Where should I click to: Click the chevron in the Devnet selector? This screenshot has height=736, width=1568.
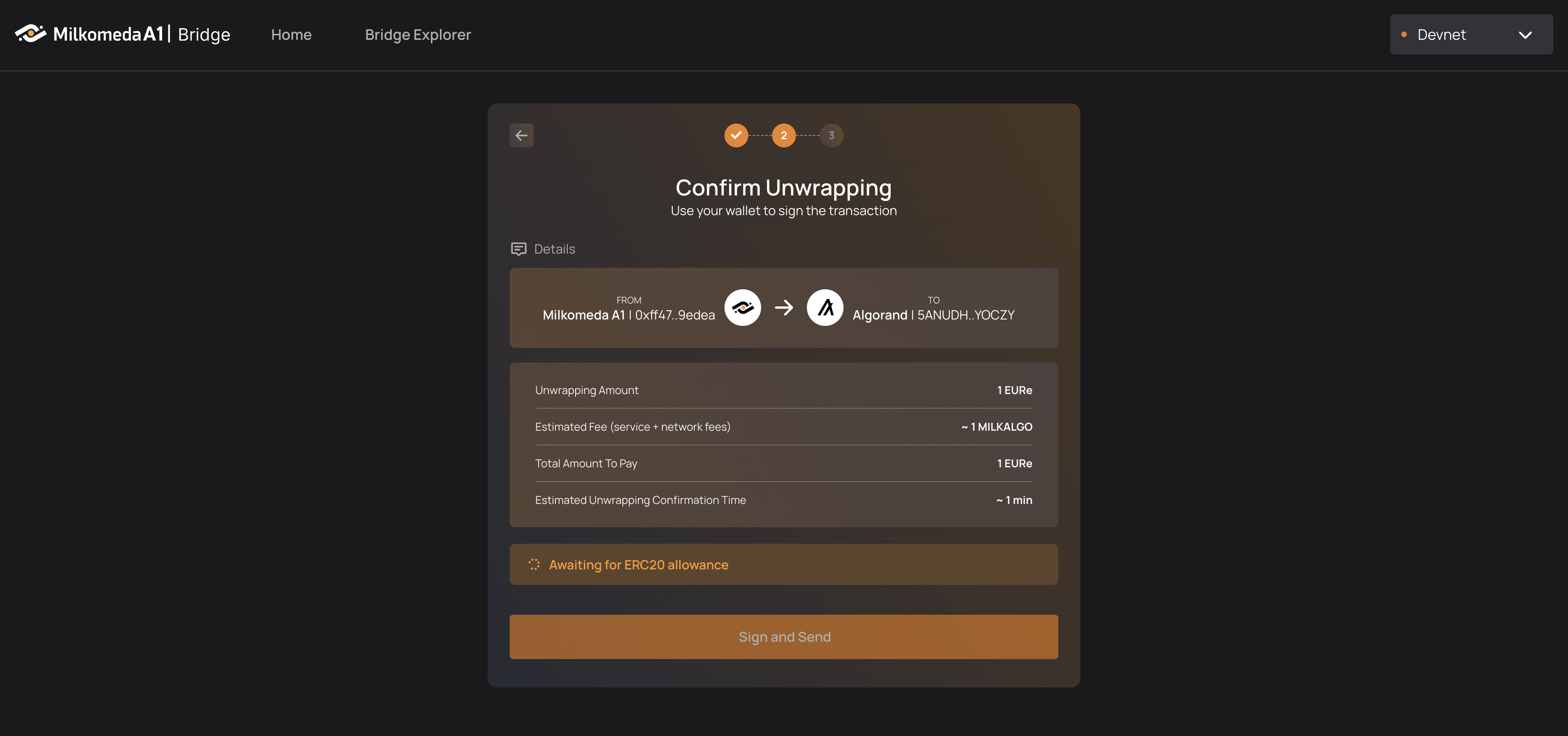pos(1525,35)
